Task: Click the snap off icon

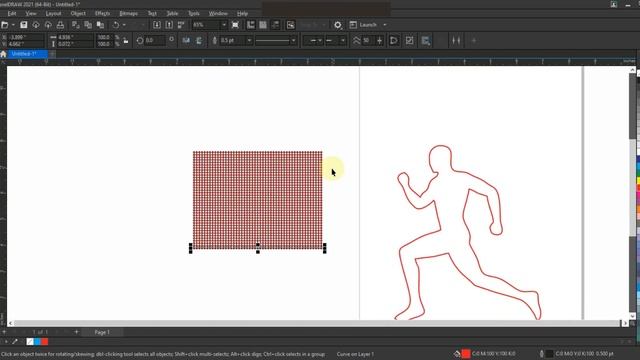Action: coord(291,25)
